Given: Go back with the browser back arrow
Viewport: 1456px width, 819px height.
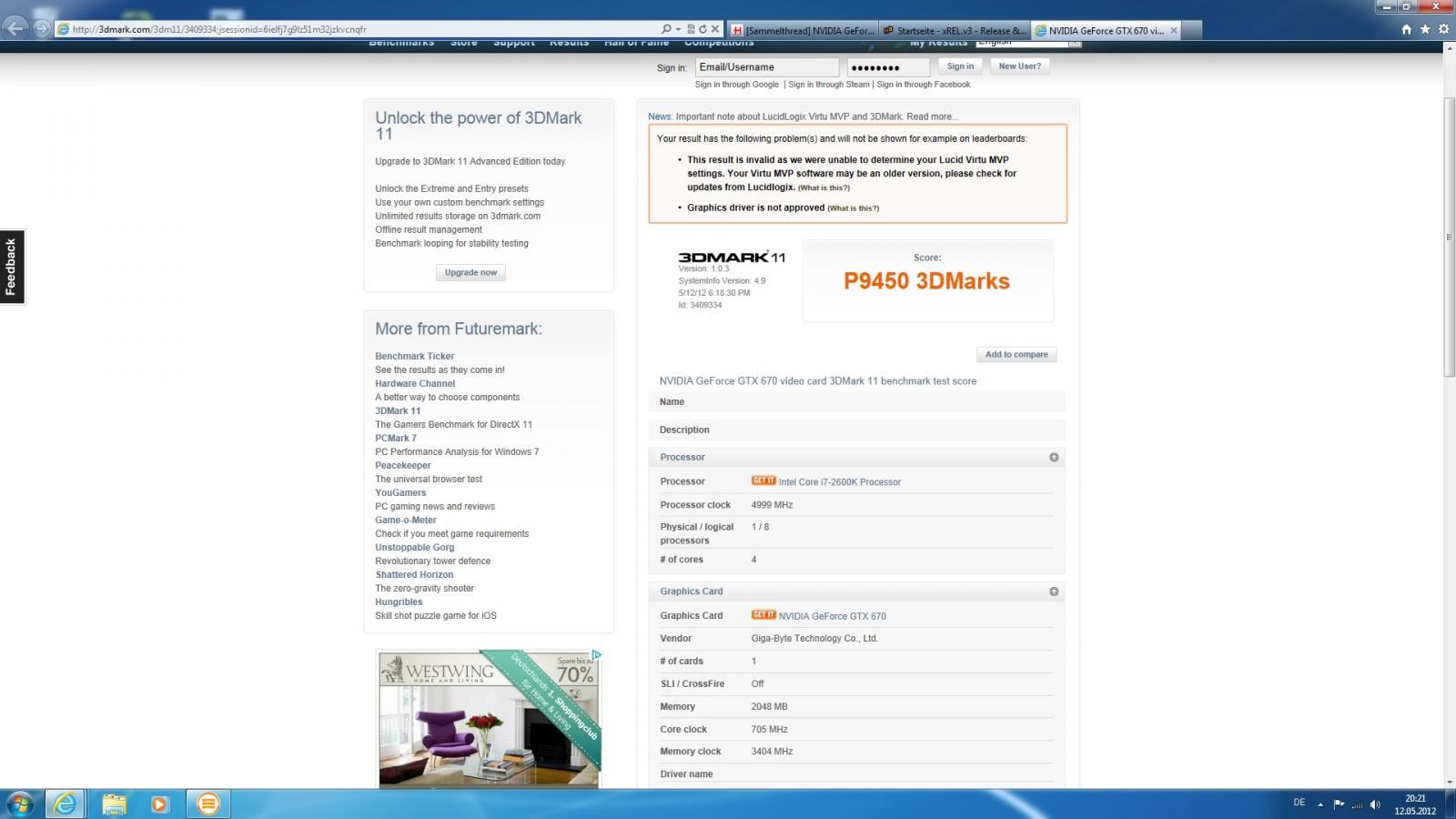Looking at the screenshot, I should pyautogui.click(x=15, y=28).
